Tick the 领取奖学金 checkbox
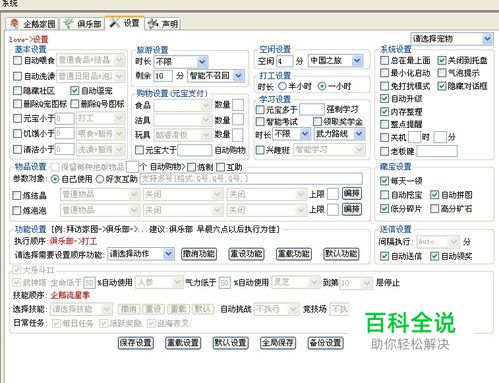The height and width of the screenshot is (383, 499). pyautogui.click(x=317, y=122)
